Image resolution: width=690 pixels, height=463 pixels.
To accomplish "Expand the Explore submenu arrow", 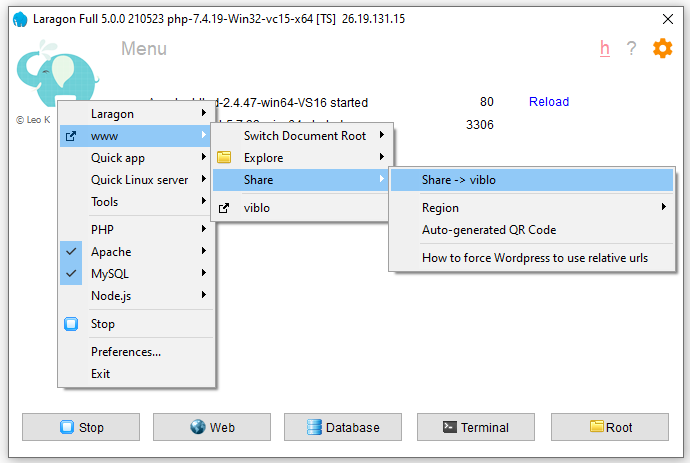I will [x=382, y=157].
